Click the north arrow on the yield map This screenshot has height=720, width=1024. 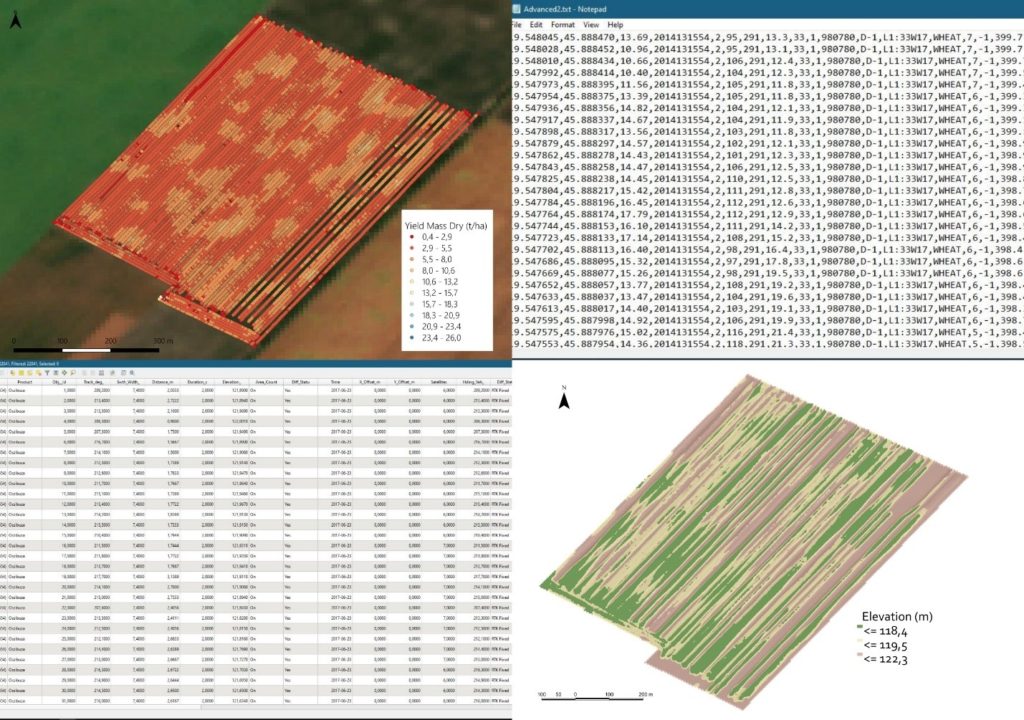tap(15, 21)
